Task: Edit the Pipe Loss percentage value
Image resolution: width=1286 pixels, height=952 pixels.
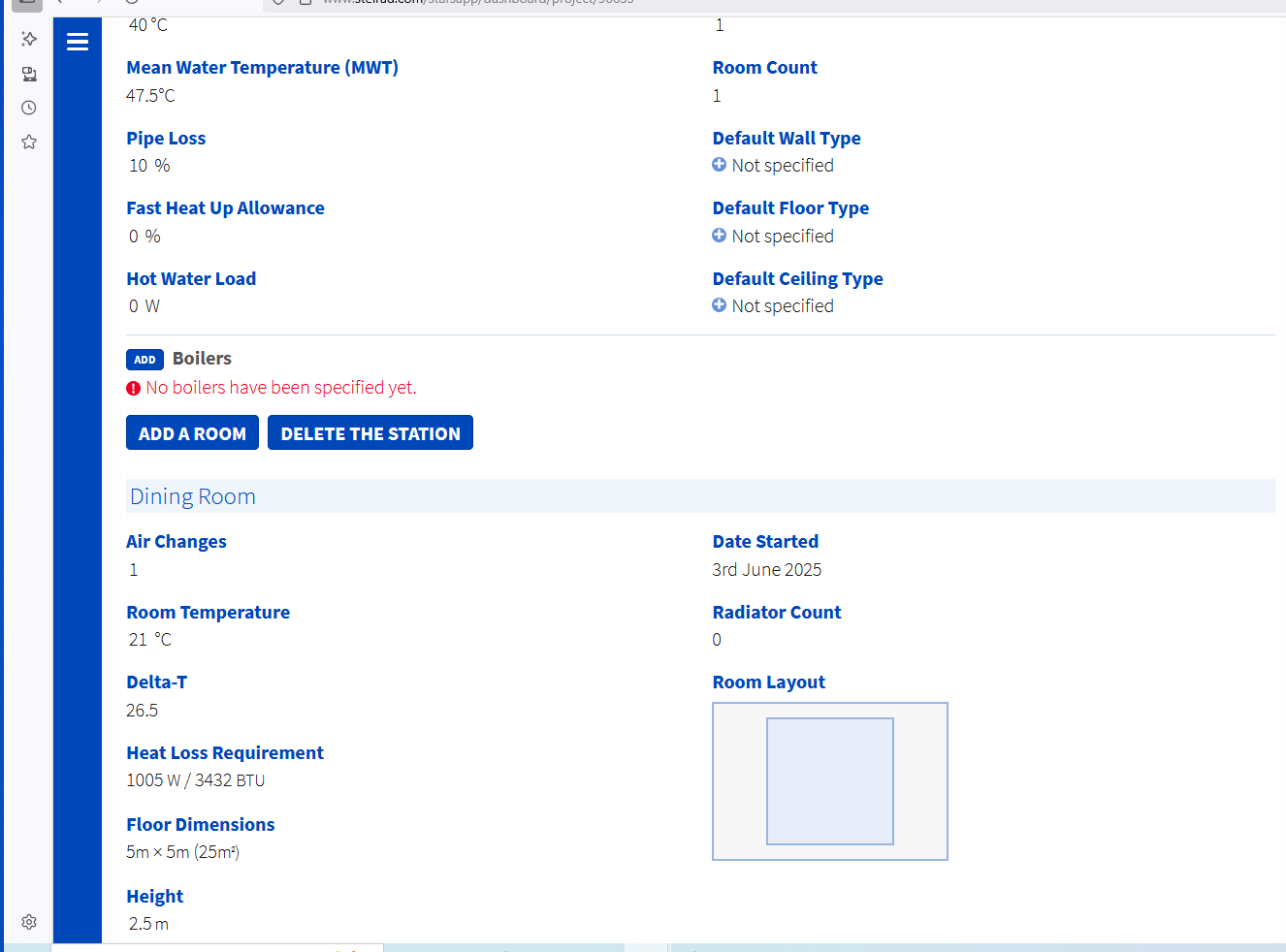Action: pos(149,166)
